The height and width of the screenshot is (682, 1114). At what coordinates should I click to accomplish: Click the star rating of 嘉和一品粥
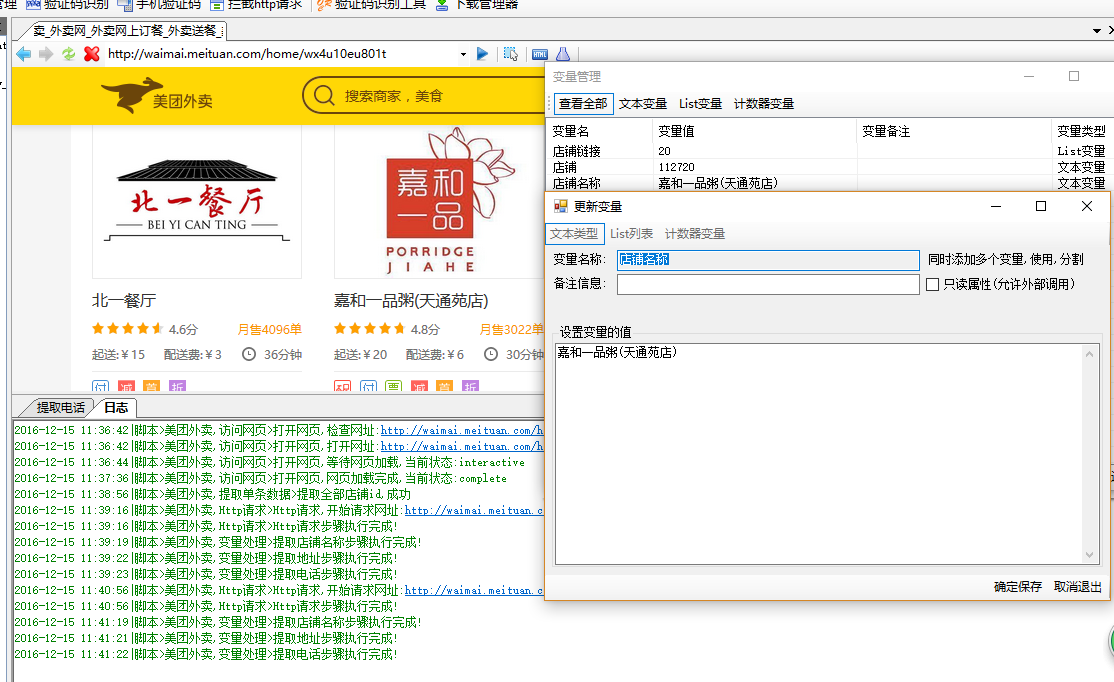369,328
